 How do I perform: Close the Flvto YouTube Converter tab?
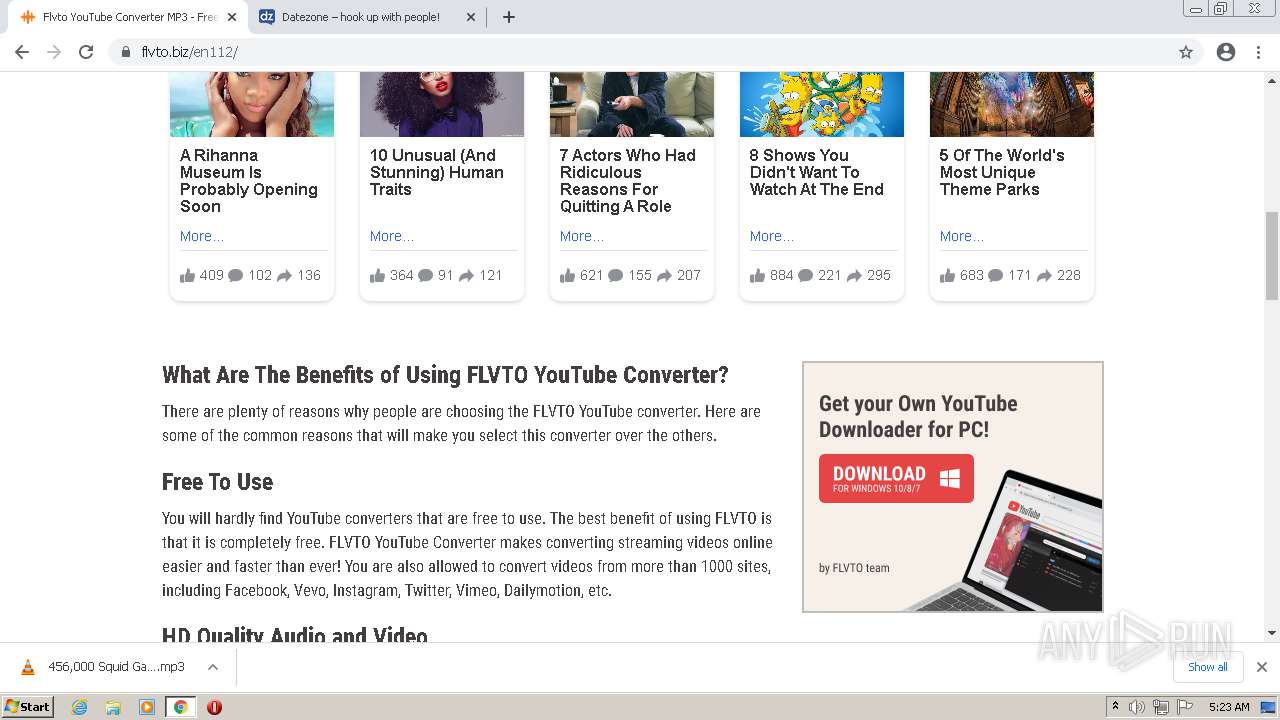(232, 17)
